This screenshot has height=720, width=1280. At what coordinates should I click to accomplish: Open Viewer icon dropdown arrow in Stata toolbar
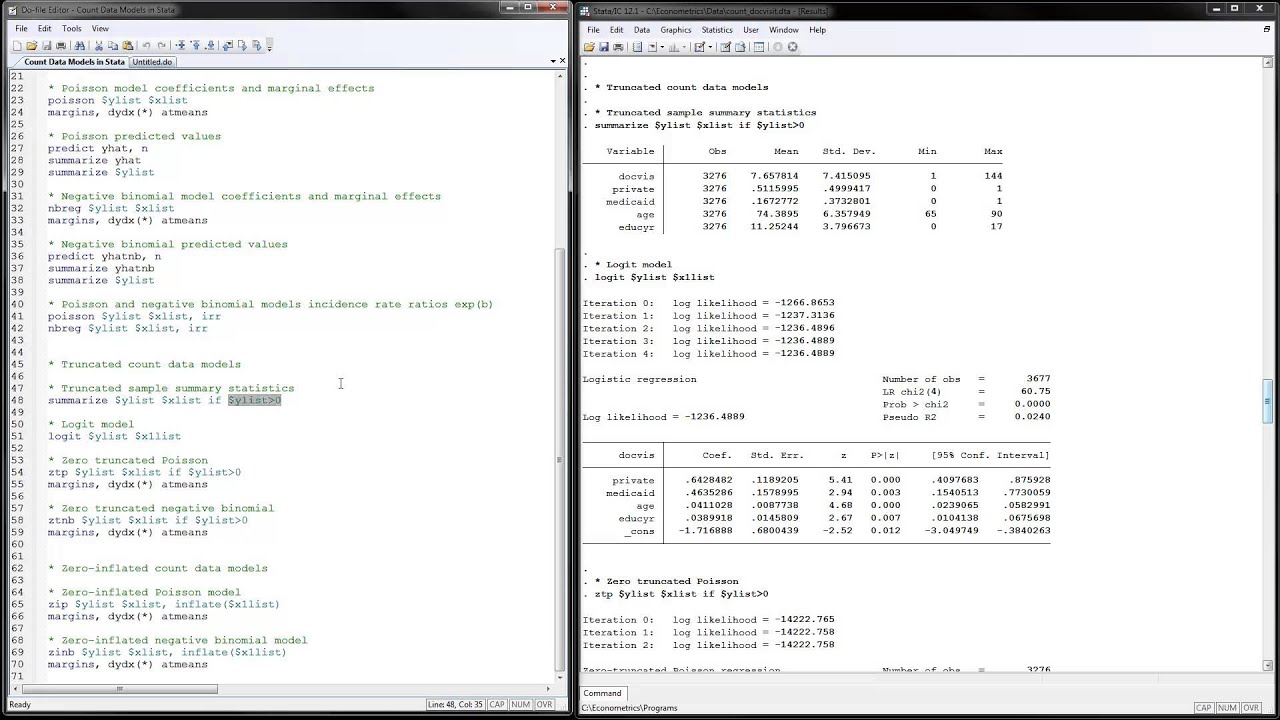pyautogui.click(x=662, y=47)
